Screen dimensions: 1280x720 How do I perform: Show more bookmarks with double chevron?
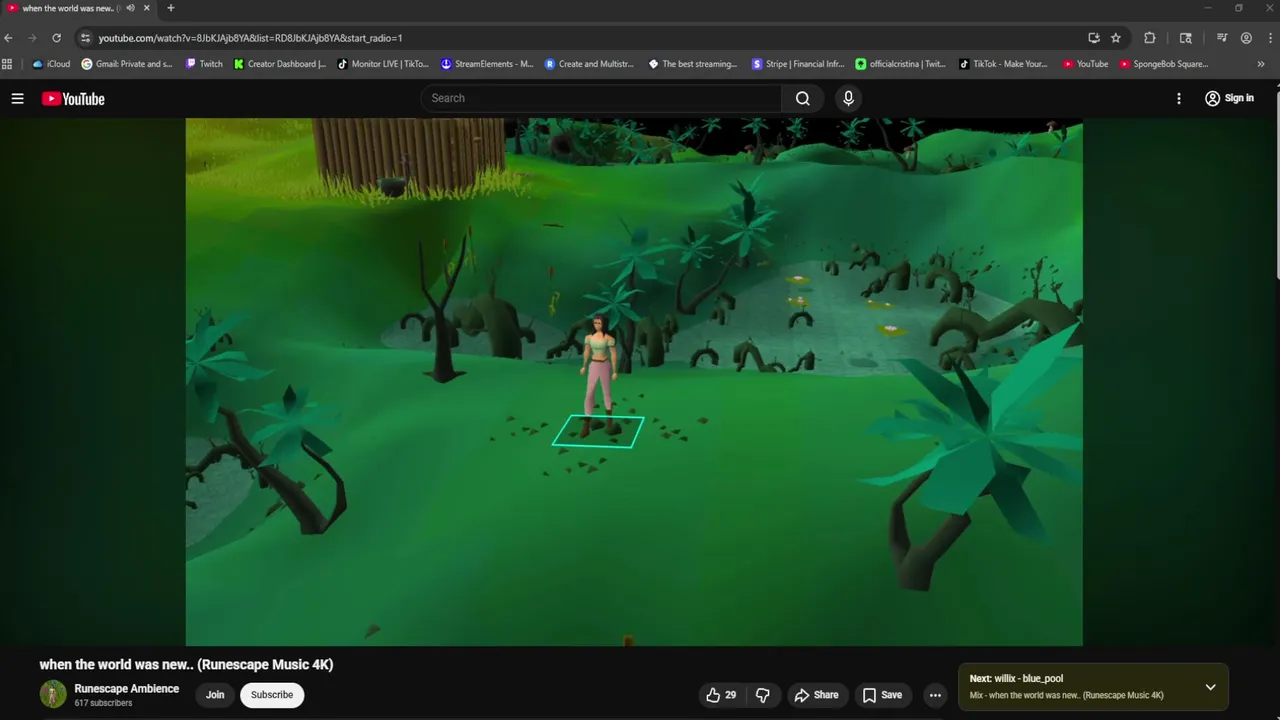(1261, 64)
